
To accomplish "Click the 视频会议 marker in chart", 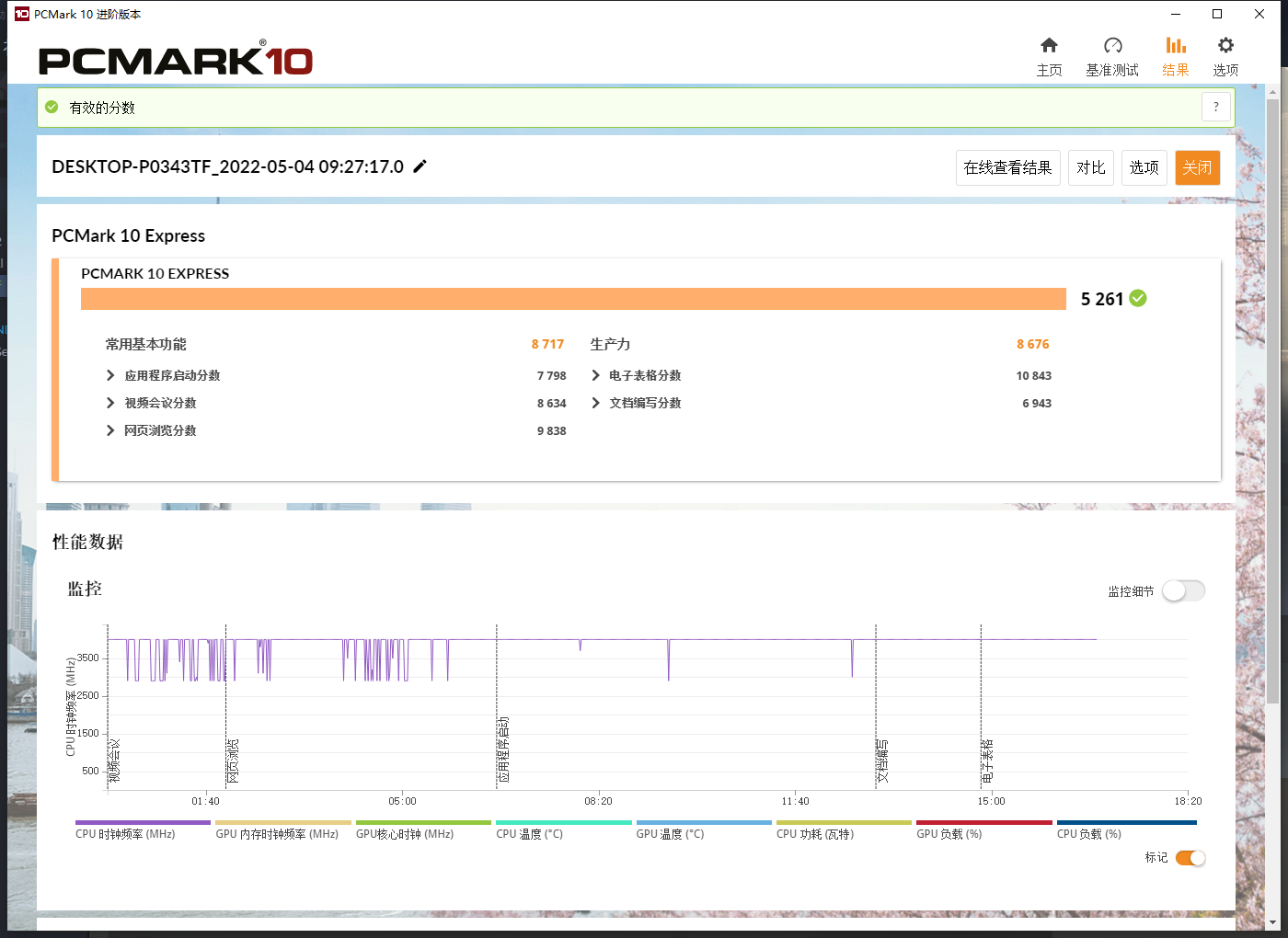I will point(115,761).
